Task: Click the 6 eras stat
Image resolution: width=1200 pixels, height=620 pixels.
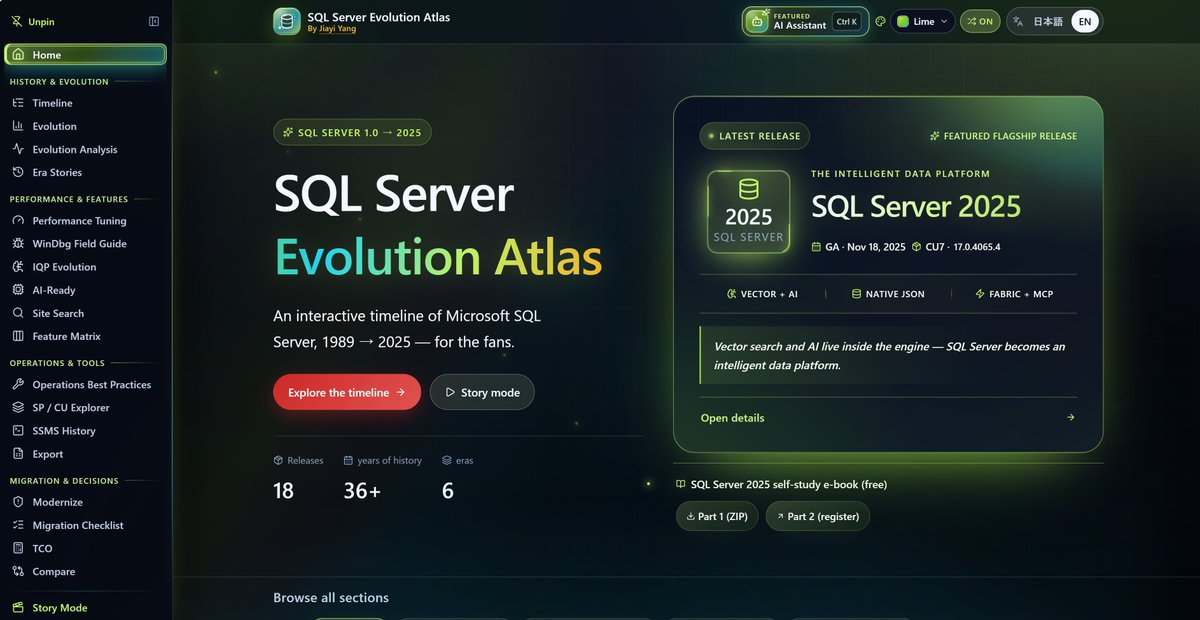Action: (x=457, y=478)
